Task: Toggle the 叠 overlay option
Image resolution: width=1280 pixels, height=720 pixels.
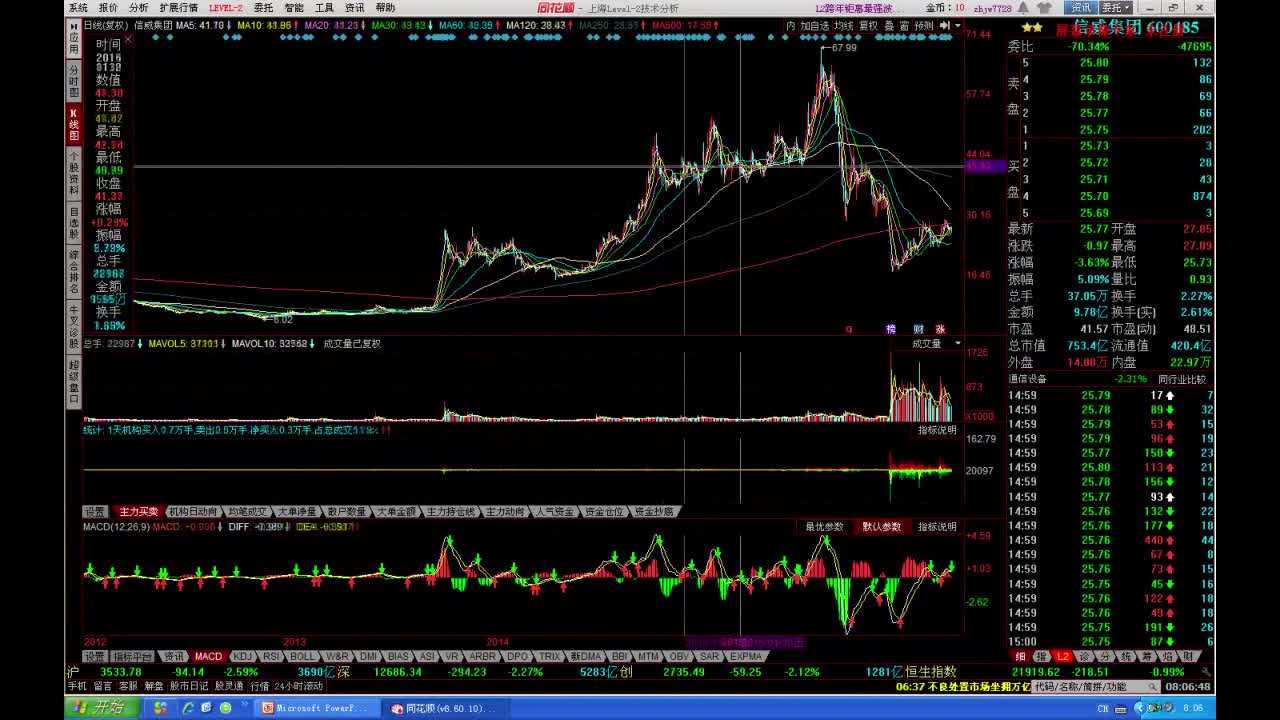Action: coord(889,26)
